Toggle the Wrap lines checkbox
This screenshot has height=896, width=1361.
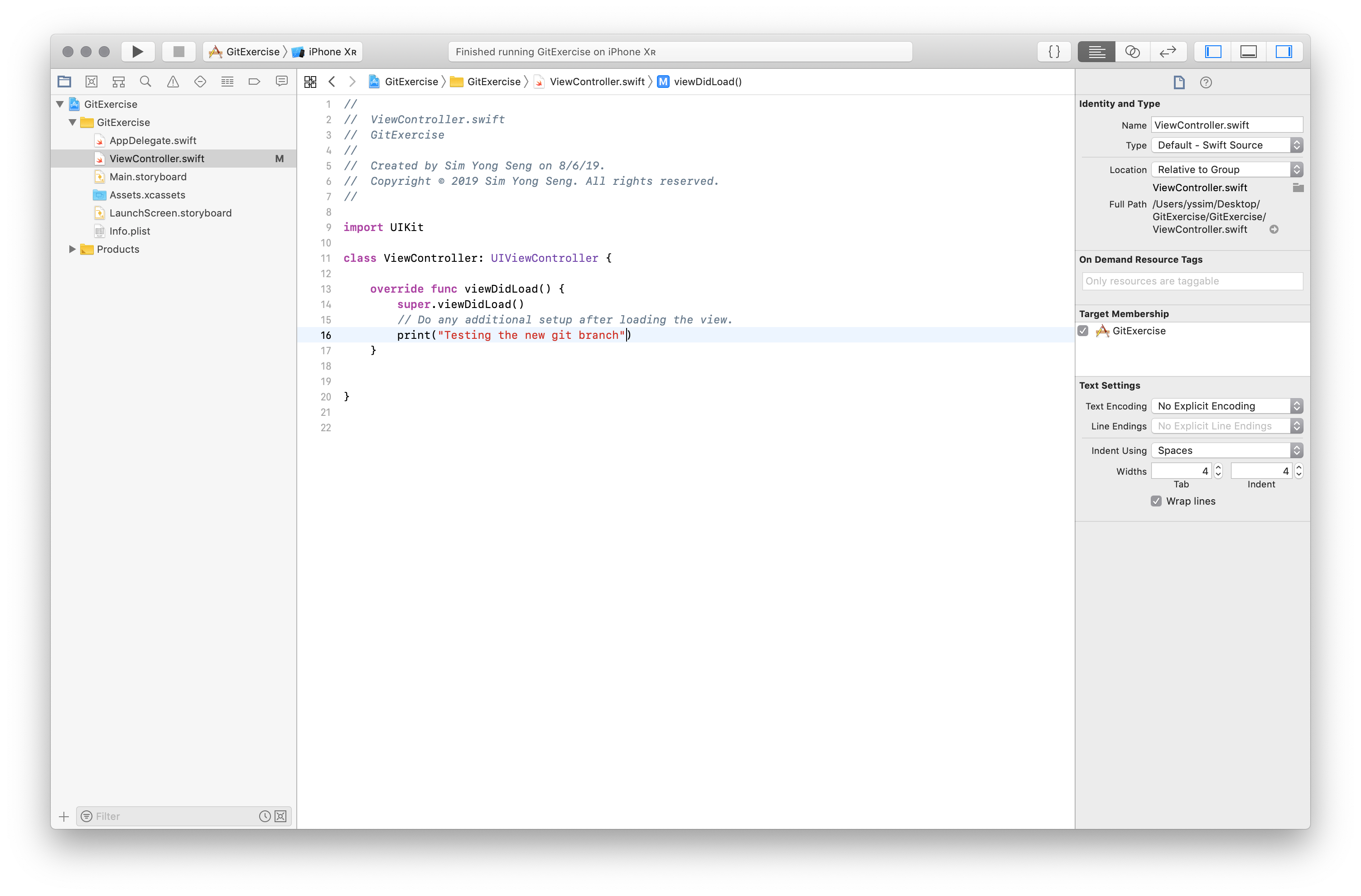coord(1156,501)
